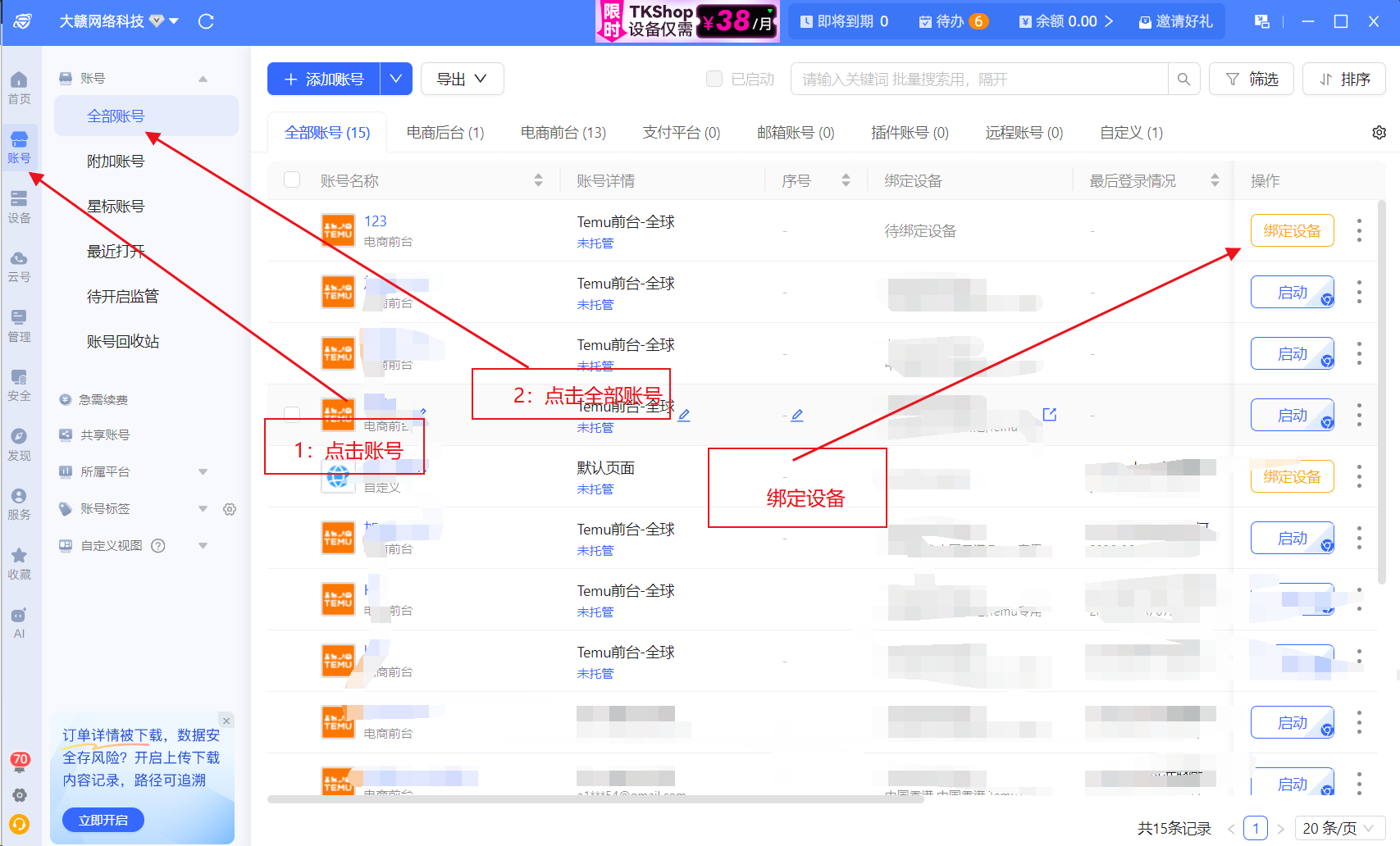This screenshot has width=1400, height=846.
Task: Toggle the 已启动 checkbox
Action: [714, 79]
